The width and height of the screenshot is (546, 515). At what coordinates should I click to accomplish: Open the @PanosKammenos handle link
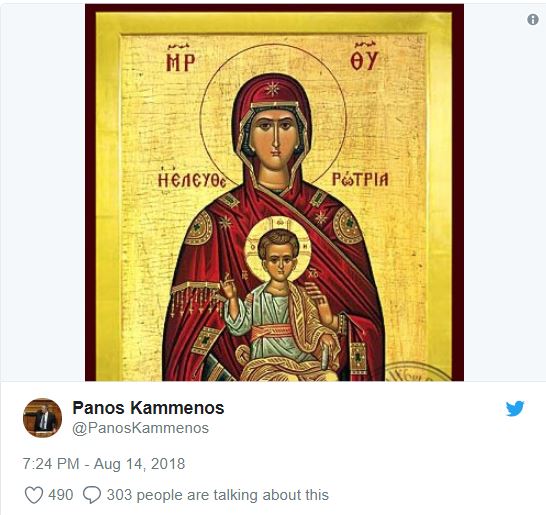140,428
